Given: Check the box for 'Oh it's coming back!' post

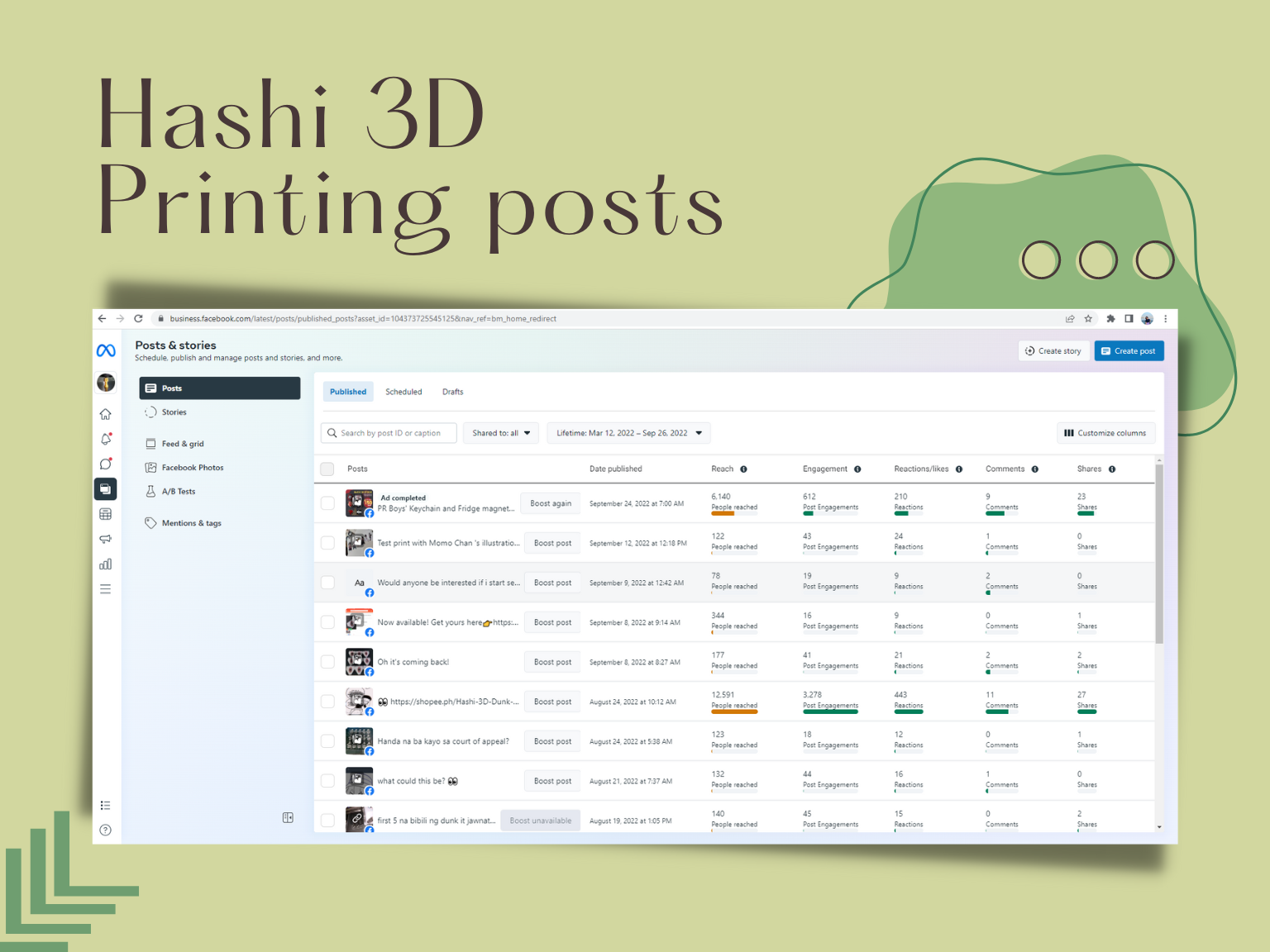Looking at the screenshot, I should pyautogui.click(x=327, y=662).
